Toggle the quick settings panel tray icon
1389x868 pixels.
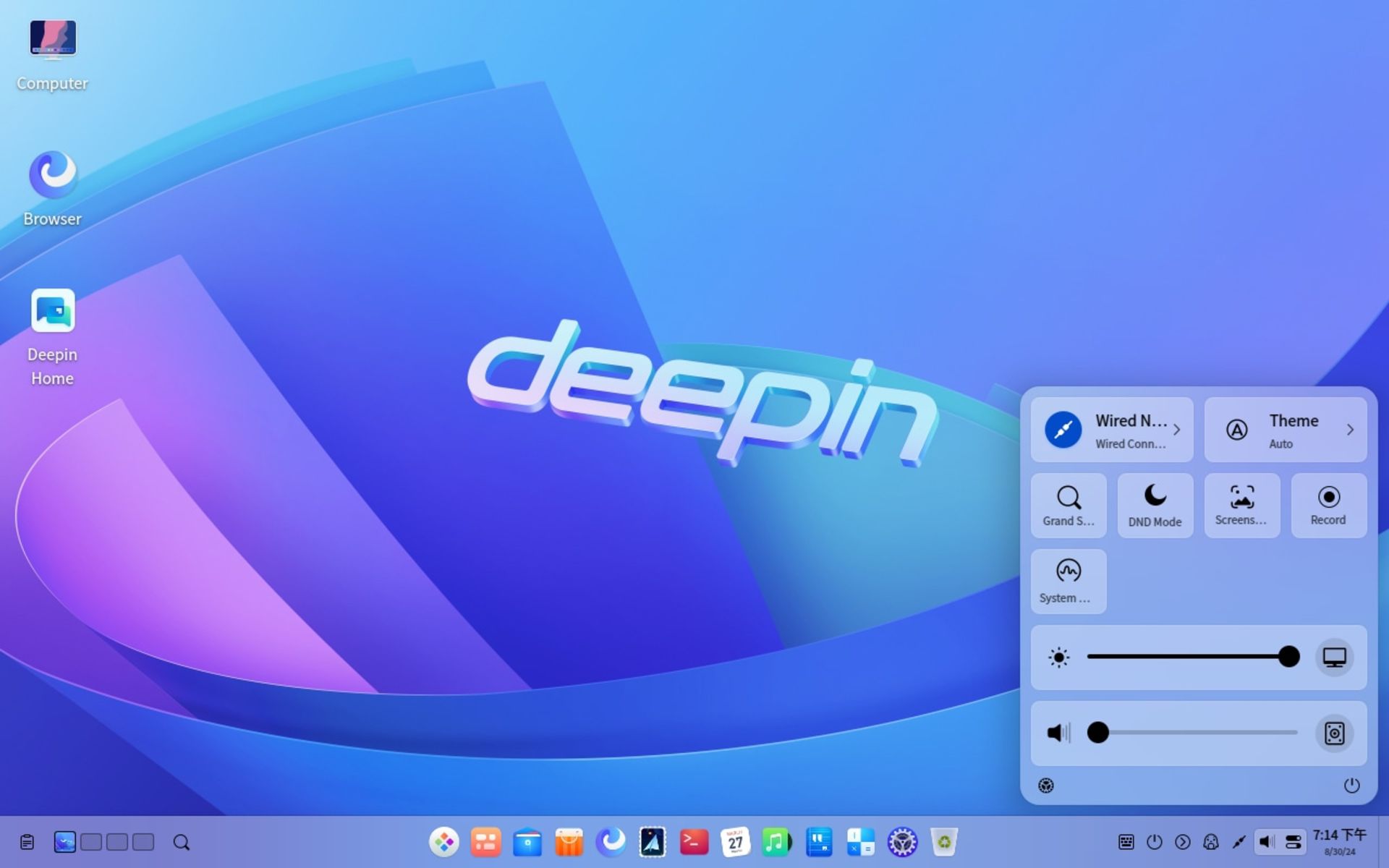(1294, 842)
